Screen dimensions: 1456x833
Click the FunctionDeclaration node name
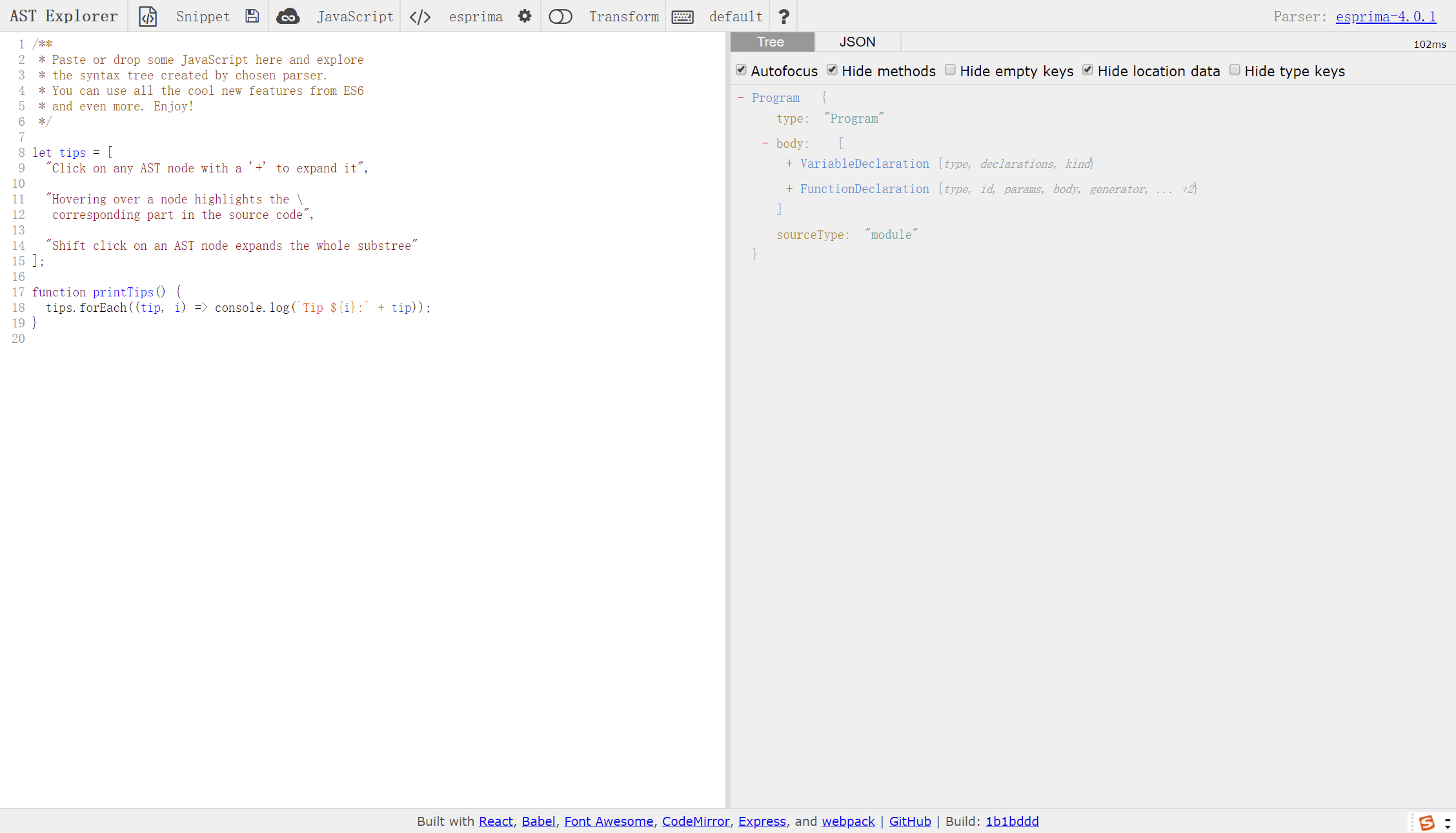coord(864,189)
